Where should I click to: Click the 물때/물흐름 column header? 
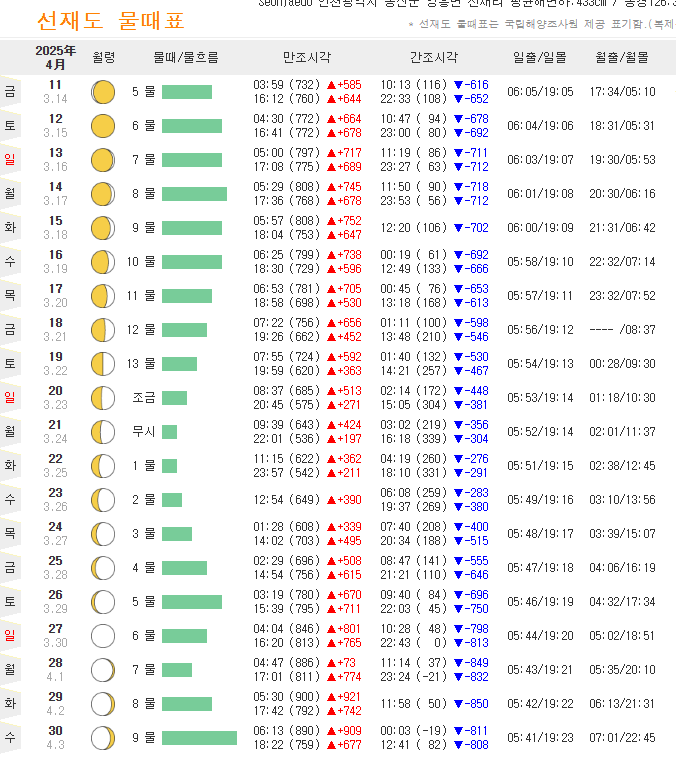[186, 58]
